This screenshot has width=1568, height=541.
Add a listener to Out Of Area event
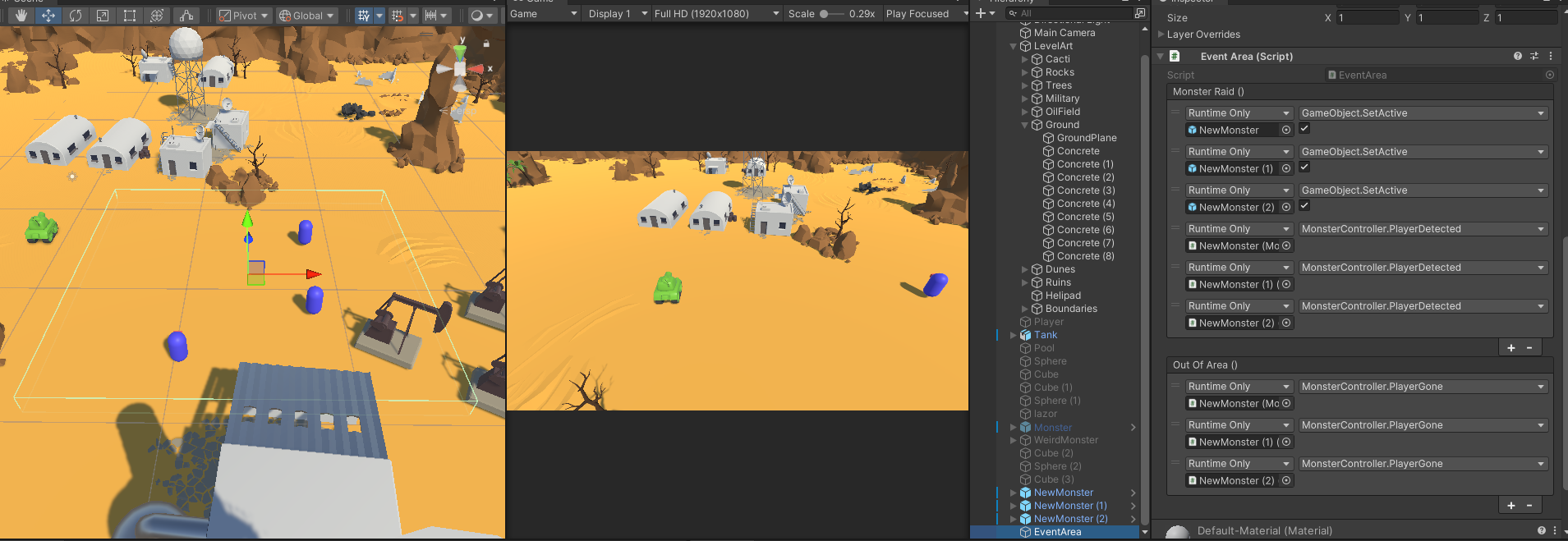tap(1511, 506)
